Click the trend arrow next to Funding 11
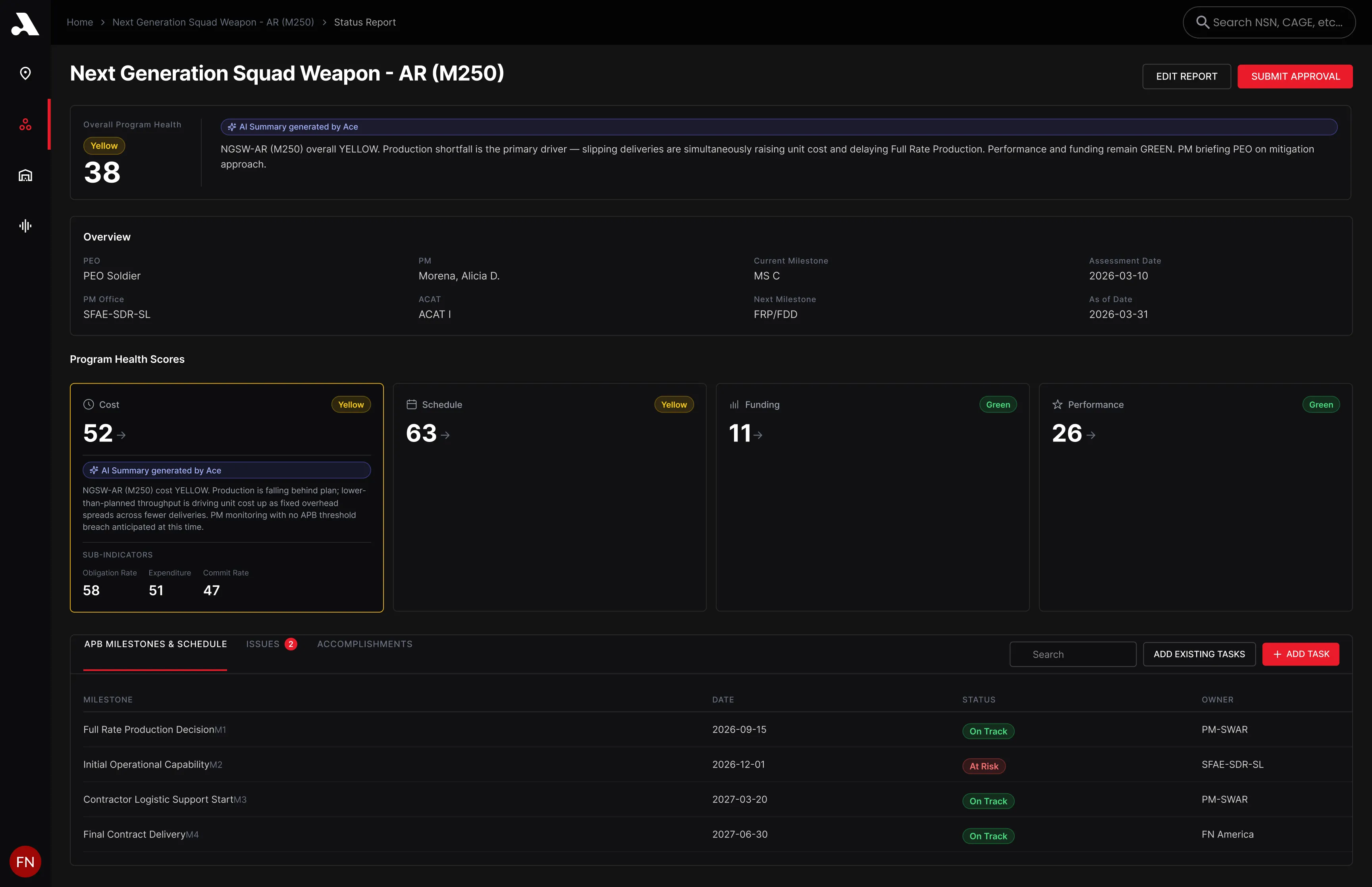This screenshot has width=1372, height=887. point(758,435)
